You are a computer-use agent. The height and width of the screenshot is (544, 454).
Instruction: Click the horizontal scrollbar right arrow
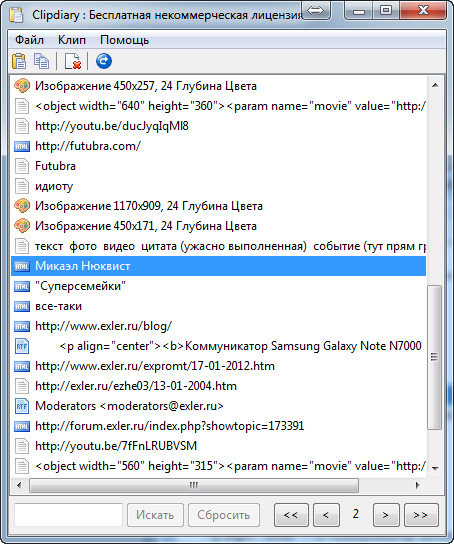coord(418,485)
